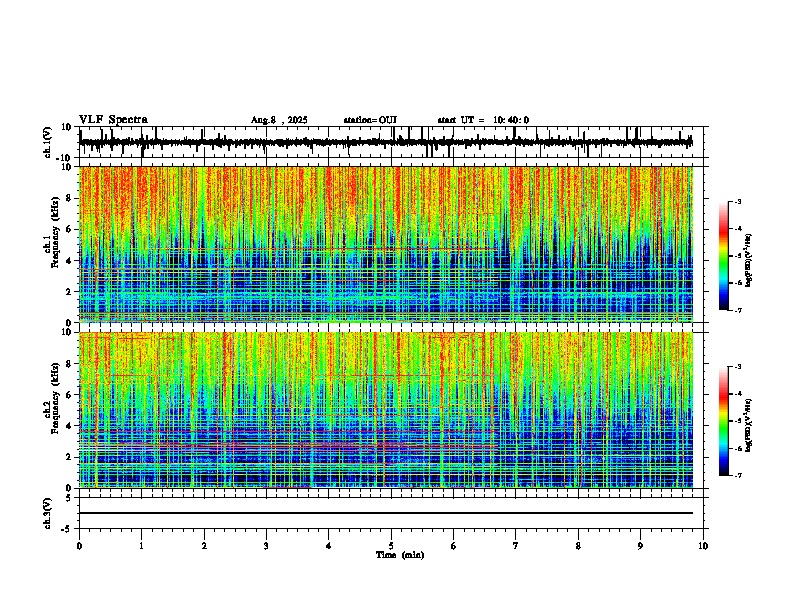
Task: Click the ch.2 spectrogram colorbar
Action: coord(724,421)
